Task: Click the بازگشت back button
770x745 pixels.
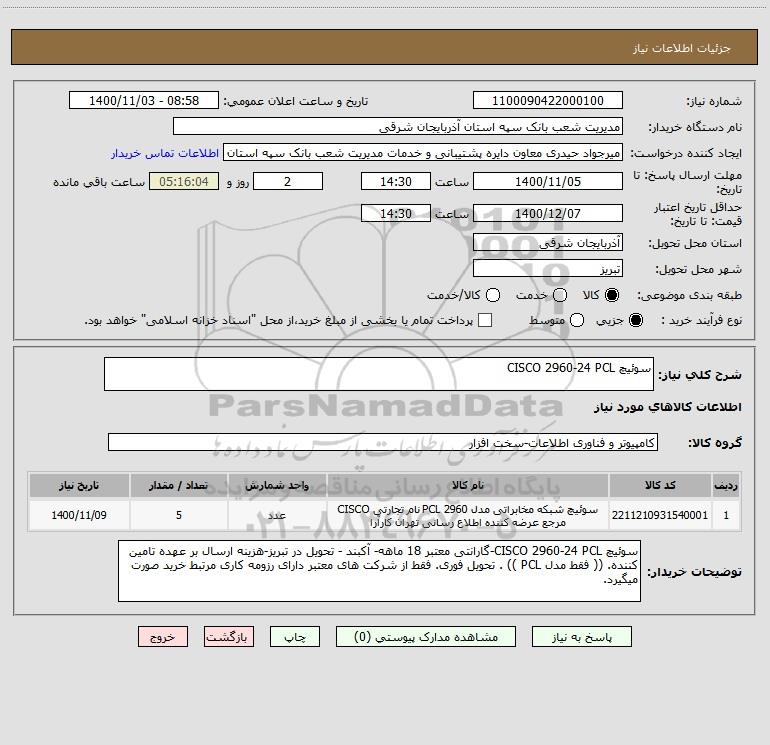Action: click(229, 636)
